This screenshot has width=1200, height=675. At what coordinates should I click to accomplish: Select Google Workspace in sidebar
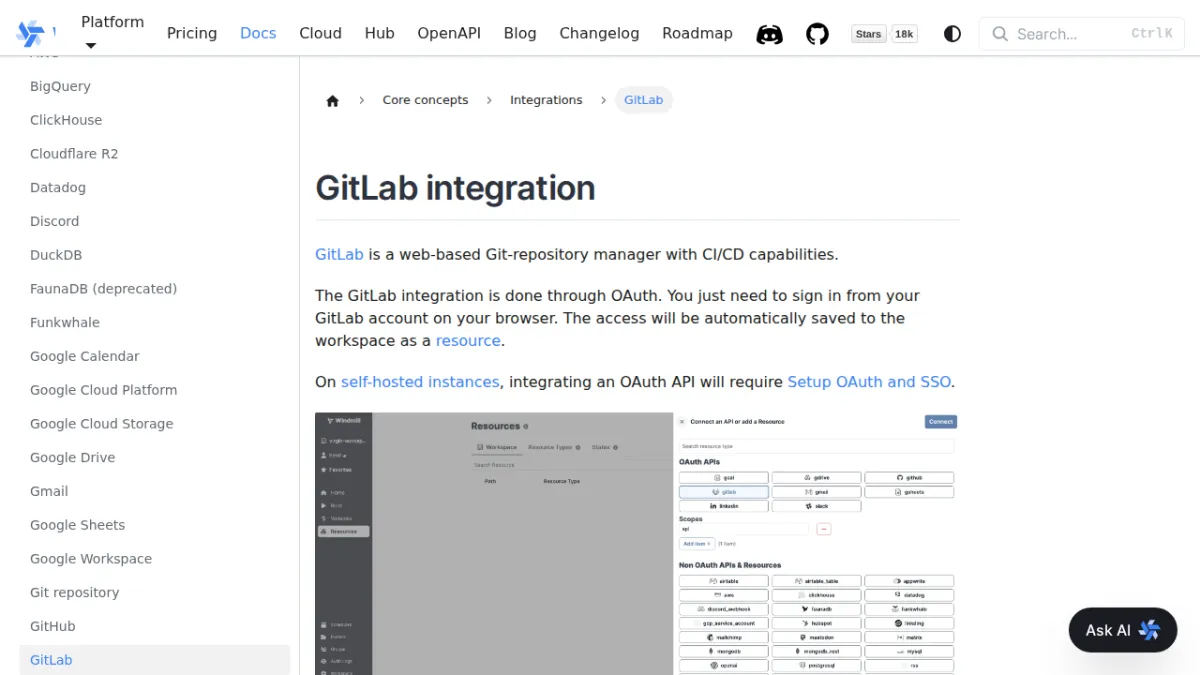[154, 559]
